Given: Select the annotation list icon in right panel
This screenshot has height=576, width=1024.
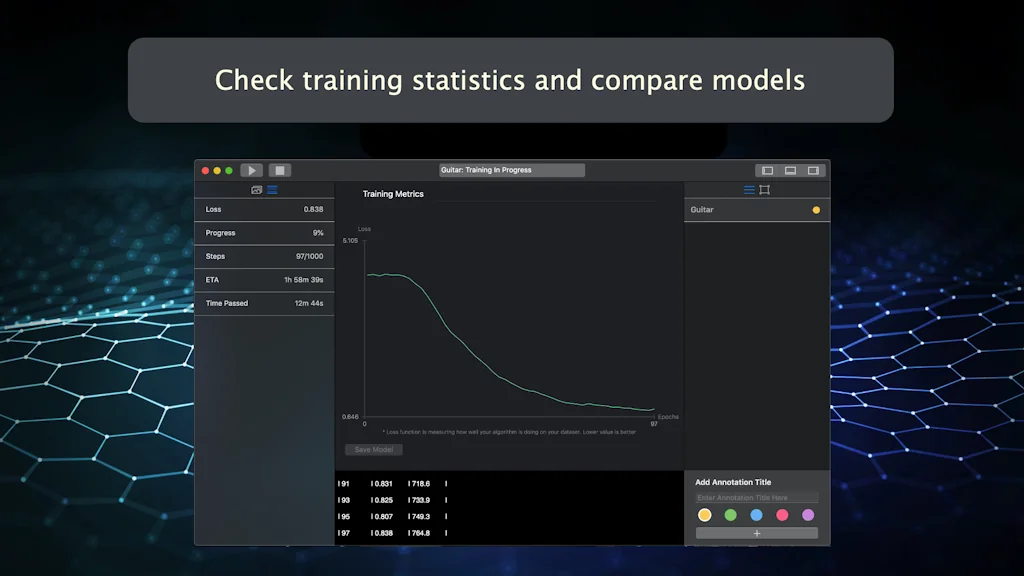Looking at the screenshot, I should pos(749,189).
